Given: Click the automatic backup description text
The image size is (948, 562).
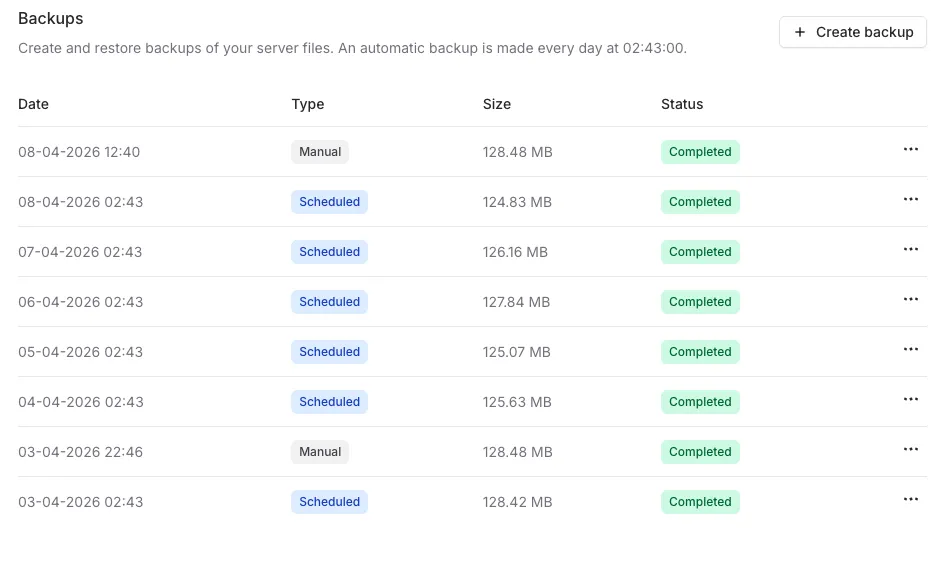Looking at the screenshot, I should tap(352, 48).
